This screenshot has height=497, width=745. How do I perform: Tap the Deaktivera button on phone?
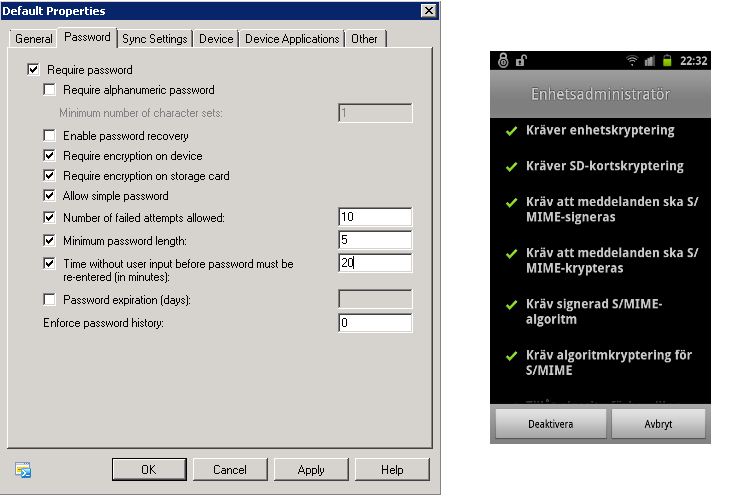point(549,424)
